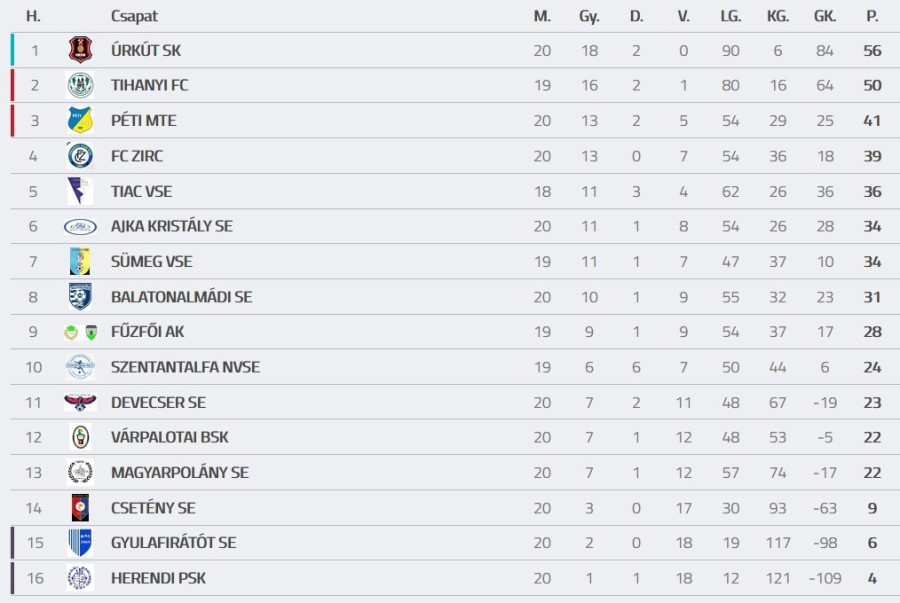Open the Fűzfői AK team link

tap(147, 332)
